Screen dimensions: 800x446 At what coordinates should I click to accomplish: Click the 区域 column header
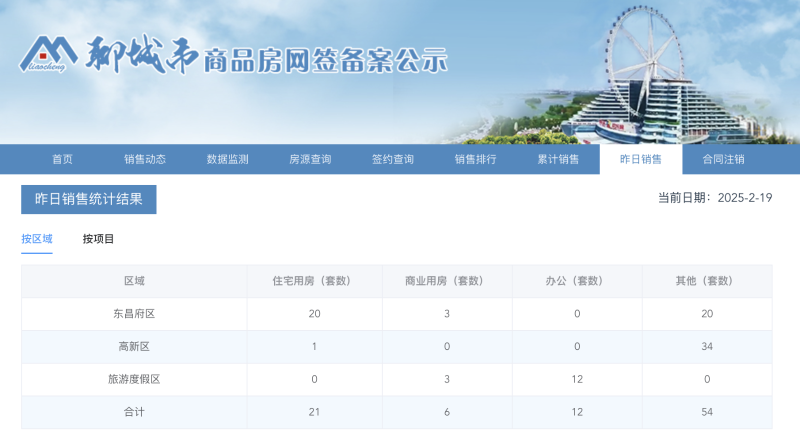click(x=134, y=281)
